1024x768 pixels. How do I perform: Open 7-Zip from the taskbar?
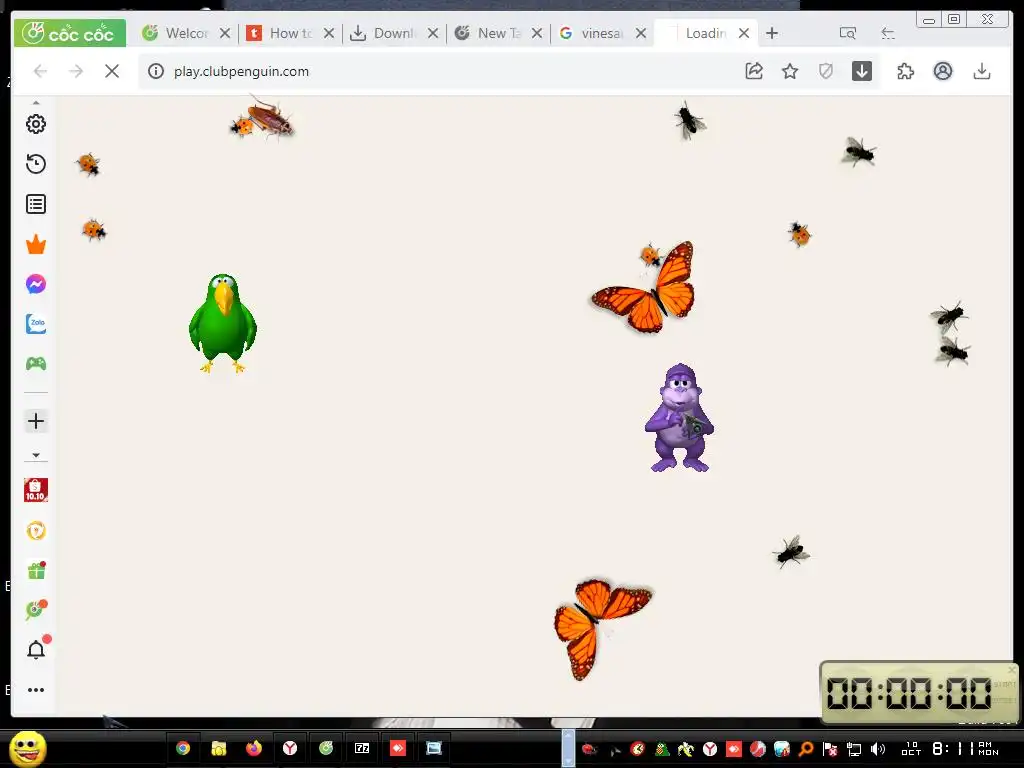(x=362, y=748)
